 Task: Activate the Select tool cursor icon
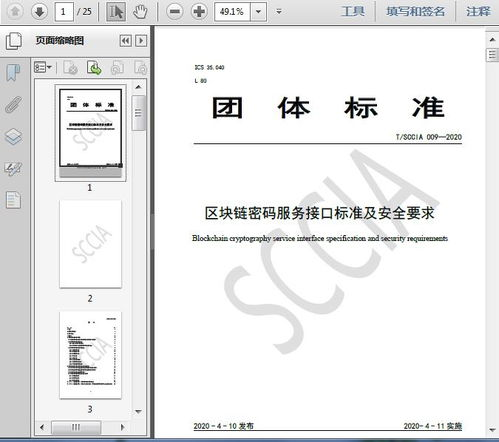(x=116, y=12)
